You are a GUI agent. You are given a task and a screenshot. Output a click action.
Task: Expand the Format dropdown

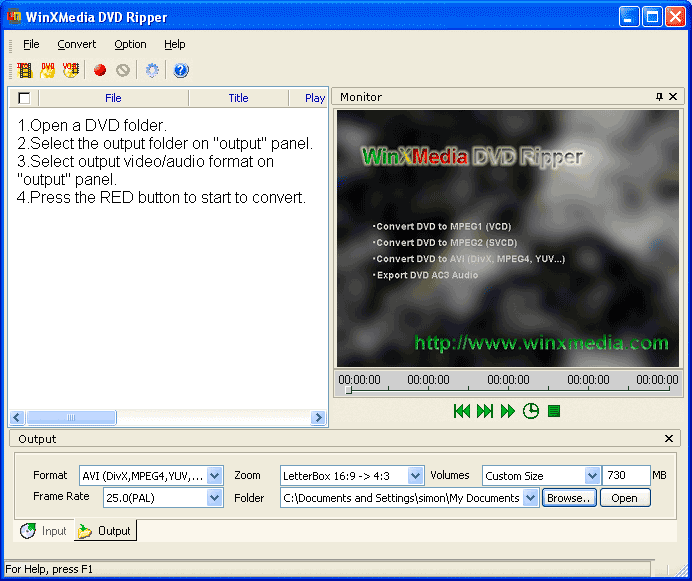214,476
